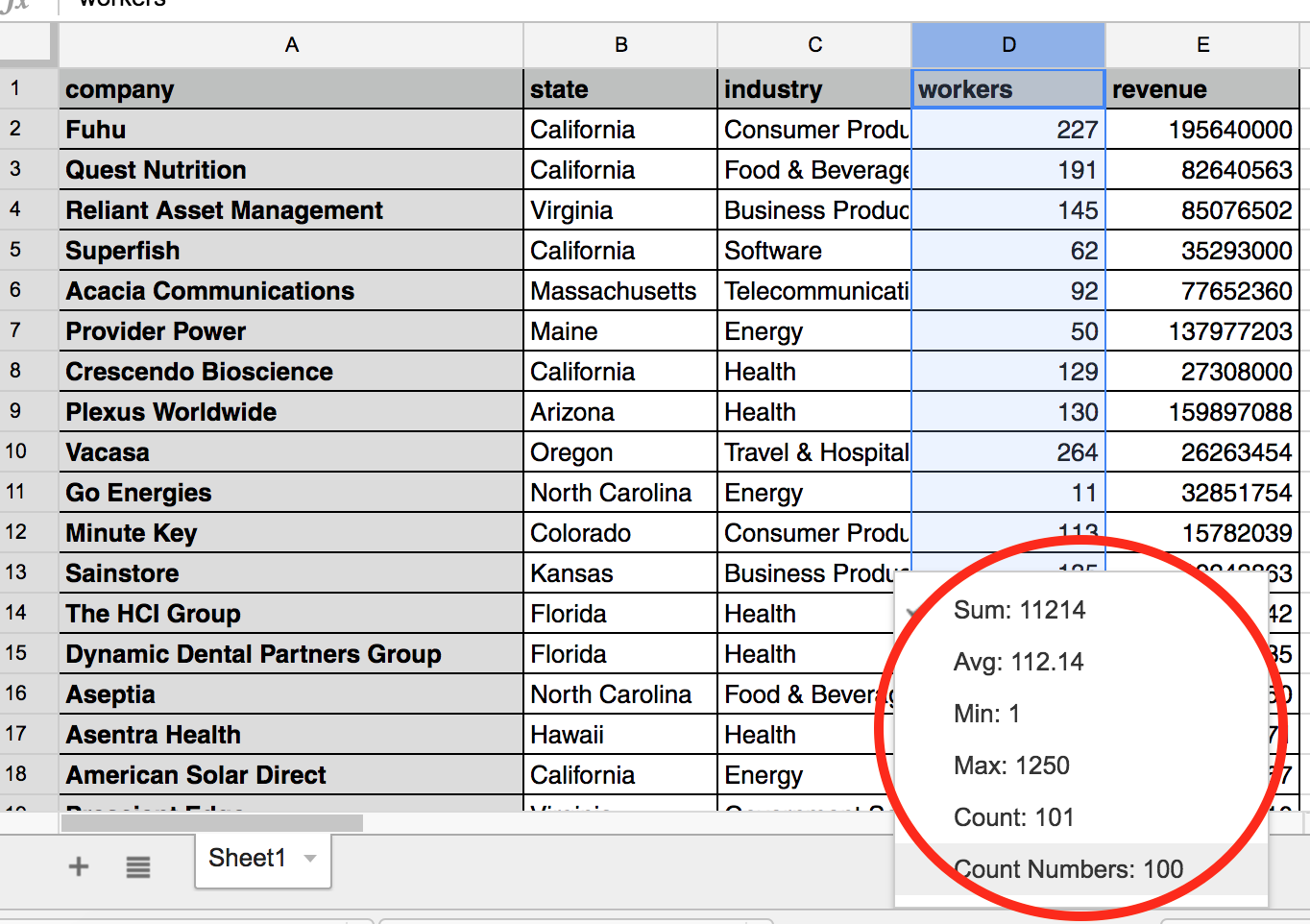Select the 'Sainstore' cell
Image resolution: width=1310 pixels, height=924 pixels.
[x=291, y=573]
